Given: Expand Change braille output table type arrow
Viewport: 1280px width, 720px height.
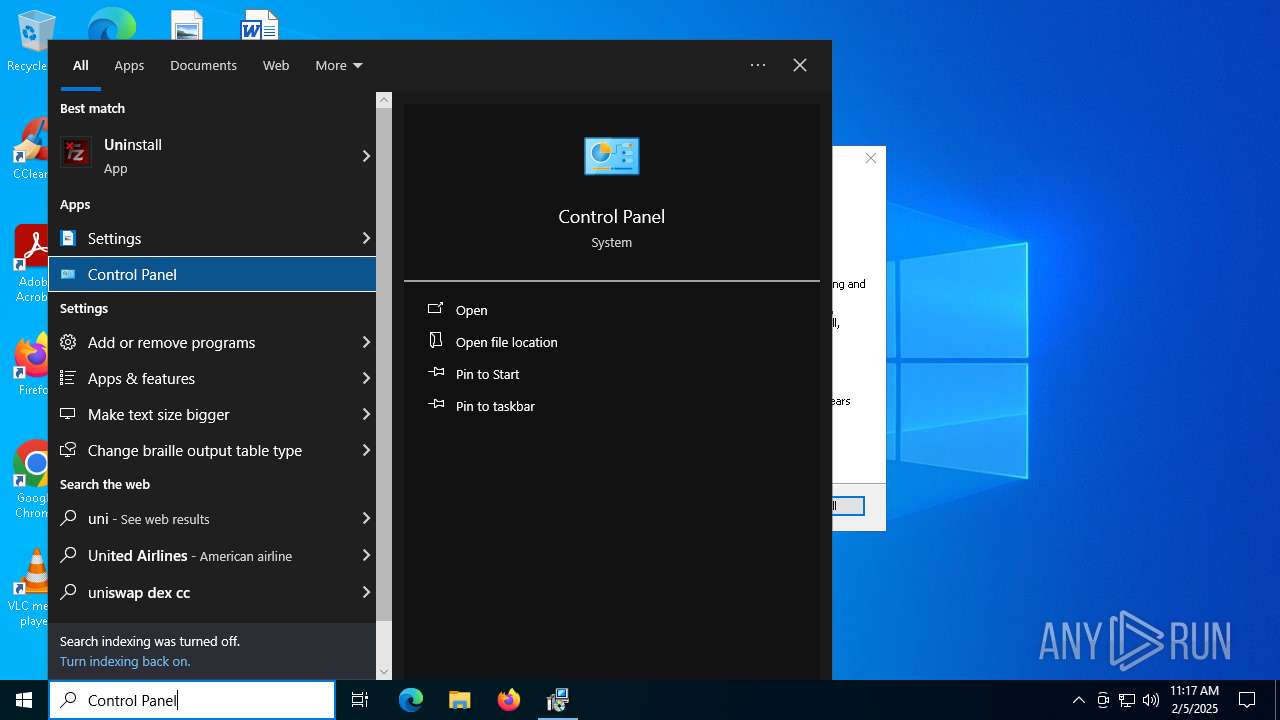Looking at the screenshot, I should (366, 450).
